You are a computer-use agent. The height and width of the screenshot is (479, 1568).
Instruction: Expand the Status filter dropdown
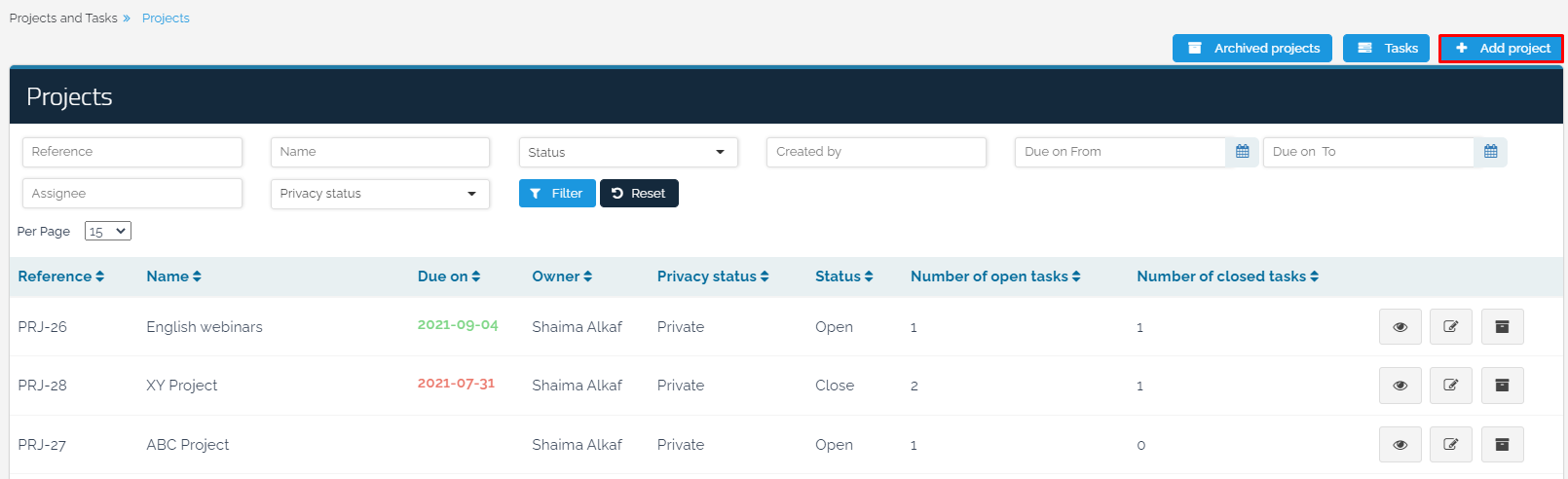pos(628,152)
